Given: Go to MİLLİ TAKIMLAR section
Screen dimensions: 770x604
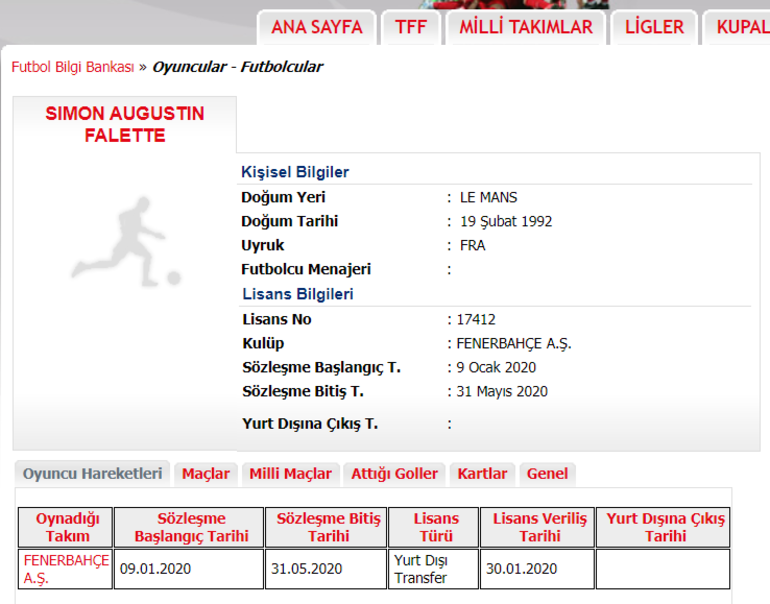Looking at the screenshot, I should (x=526, y=27).
